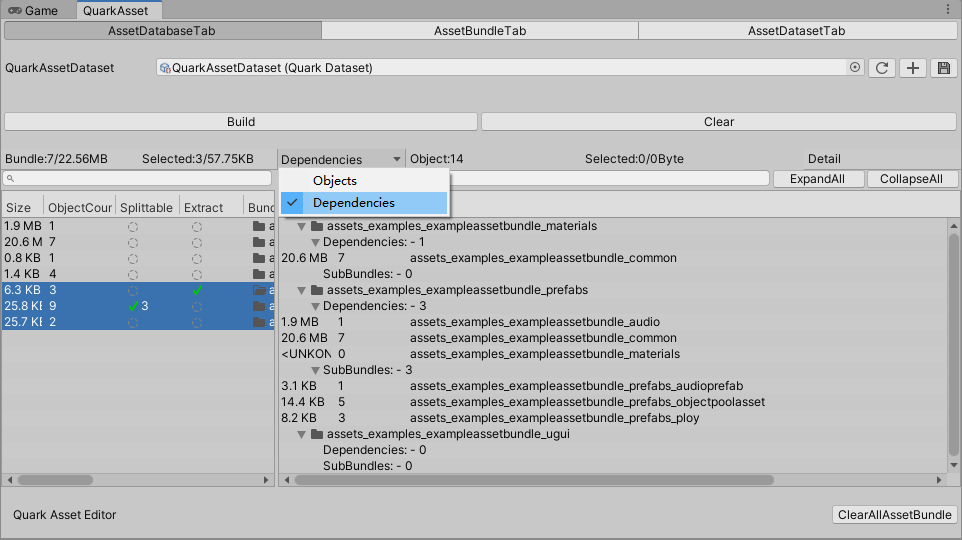962x540 pixels.
Task: Uncheck Splittable for the 25.8 KB bundle
Action: pyautogui.click(x=133, y=306)
